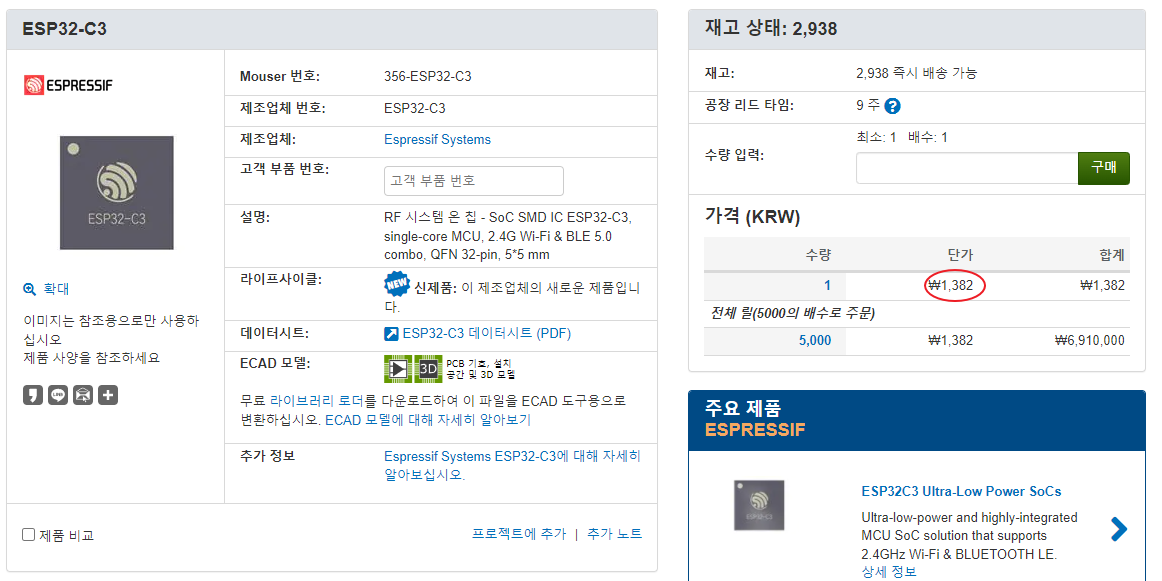Click the datasheet external-link arrow icon

pyautogui.click(x=391, y=333)
